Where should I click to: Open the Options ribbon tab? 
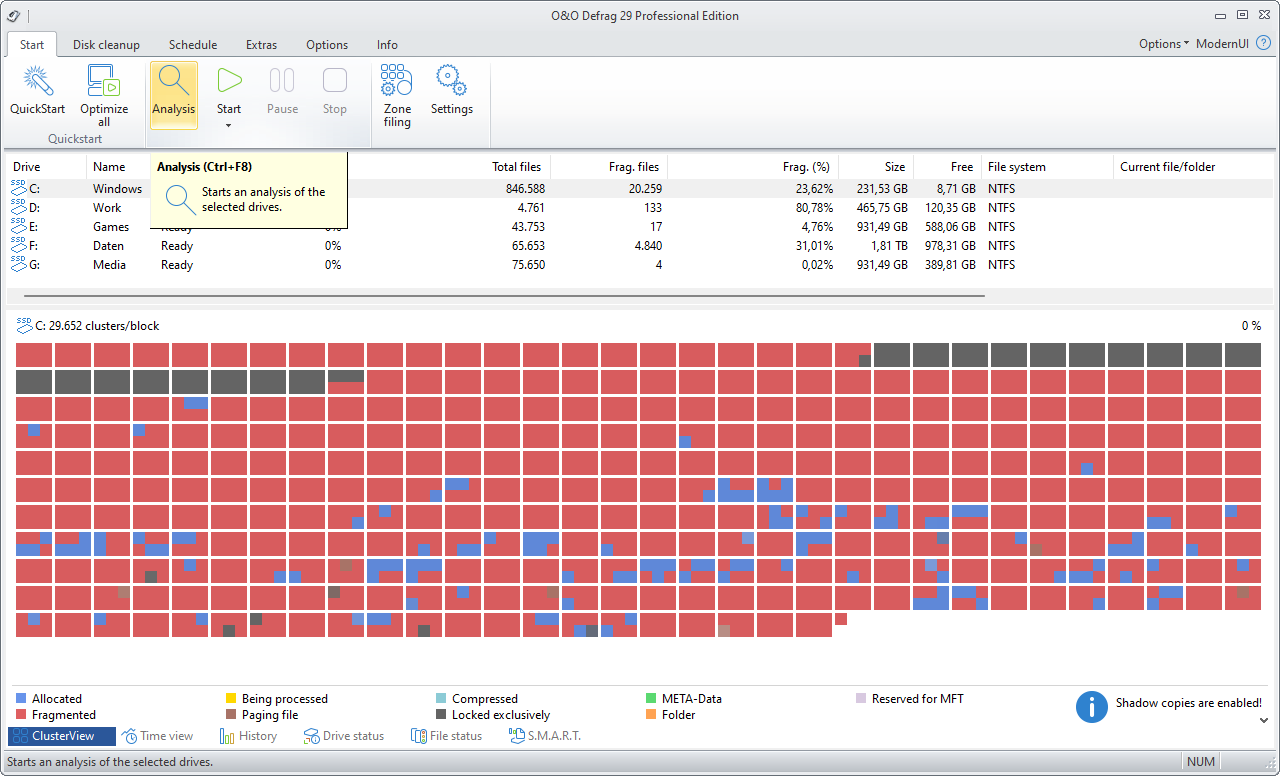[x=327, y=44]
